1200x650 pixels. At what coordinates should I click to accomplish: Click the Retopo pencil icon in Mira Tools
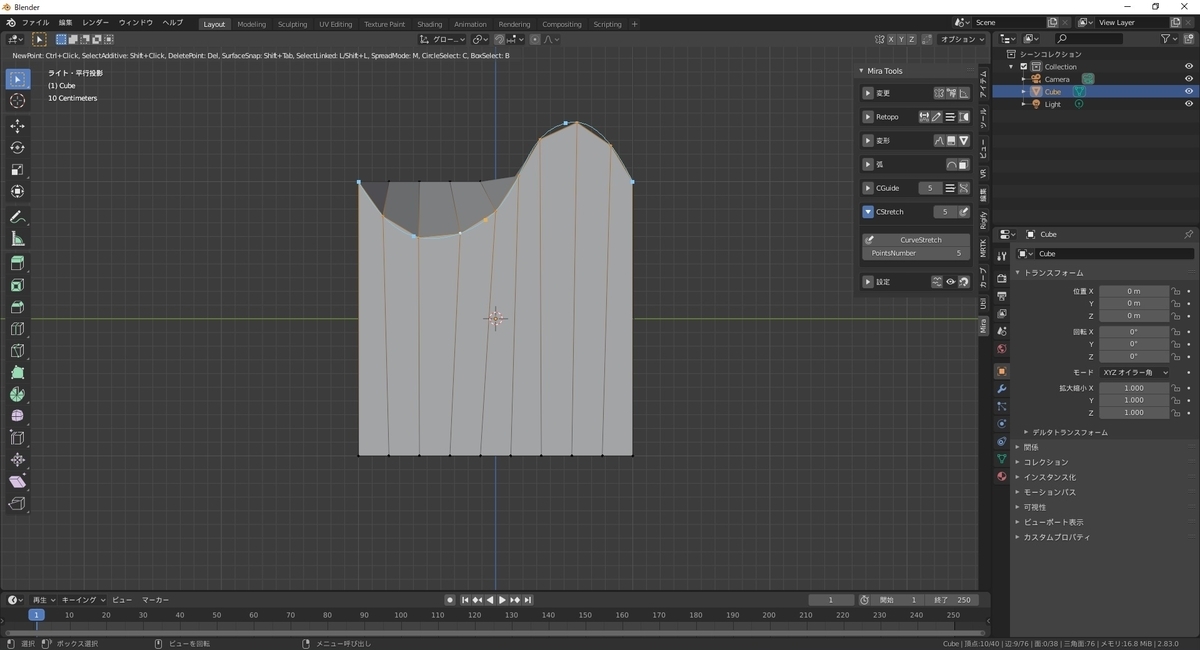[x=937, y=117]
